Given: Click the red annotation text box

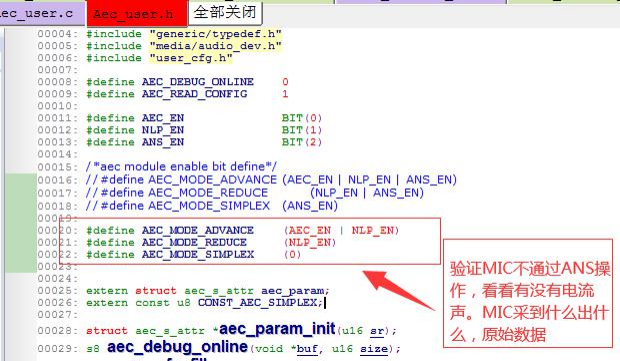Looking at the screenshot, I should coord(528,293).
